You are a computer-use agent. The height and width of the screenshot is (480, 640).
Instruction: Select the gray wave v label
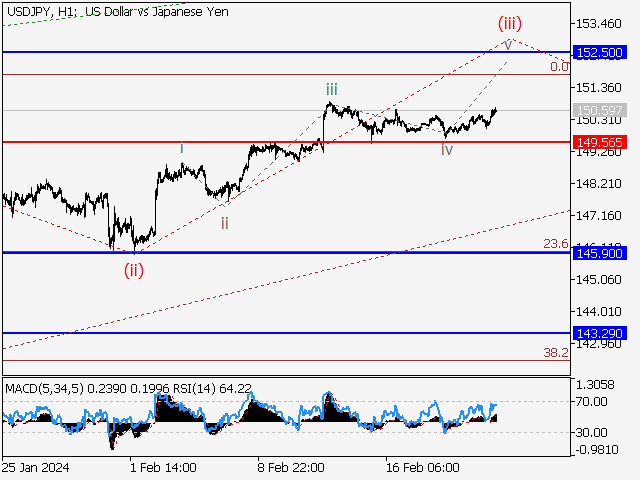click(x=508, y=45)
